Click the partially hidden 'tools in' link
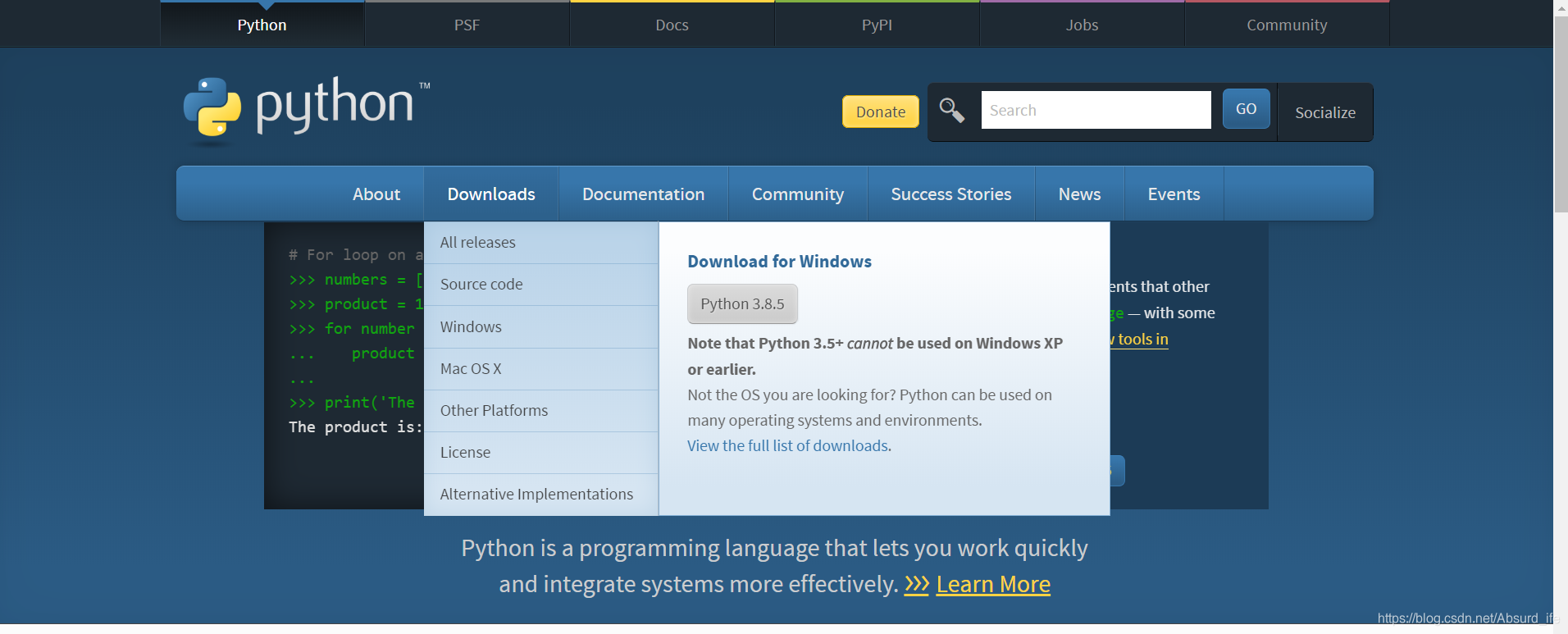The height and width of the screenshot is (634, 1568). click(1139, 339)
